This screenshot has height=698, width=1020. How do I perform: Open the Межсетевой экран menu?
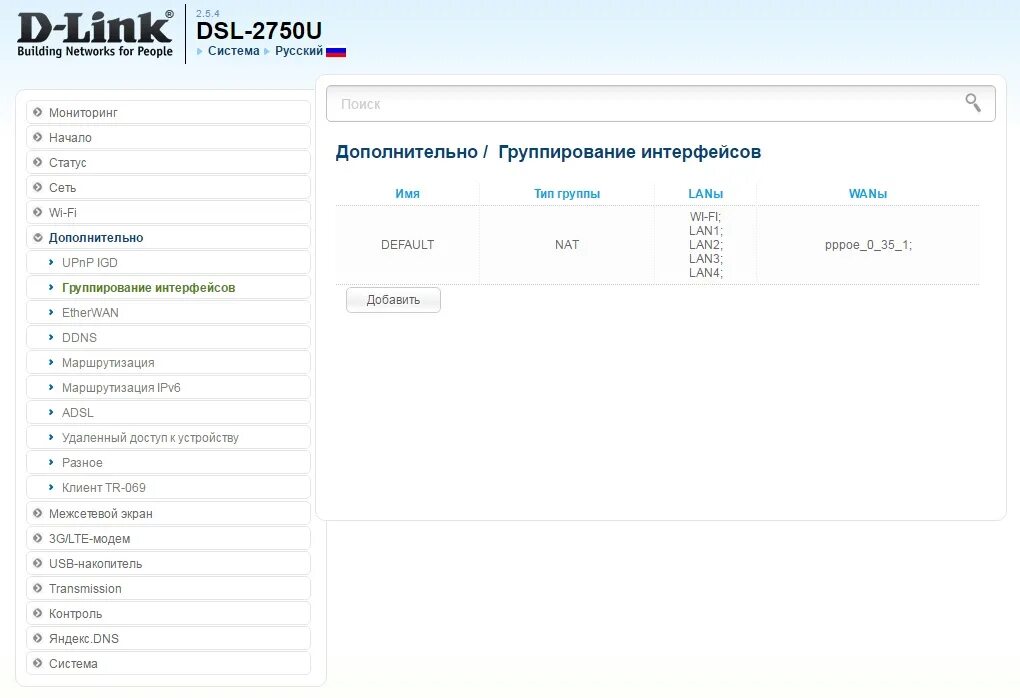pyautogui.click(x=168, y=513)
